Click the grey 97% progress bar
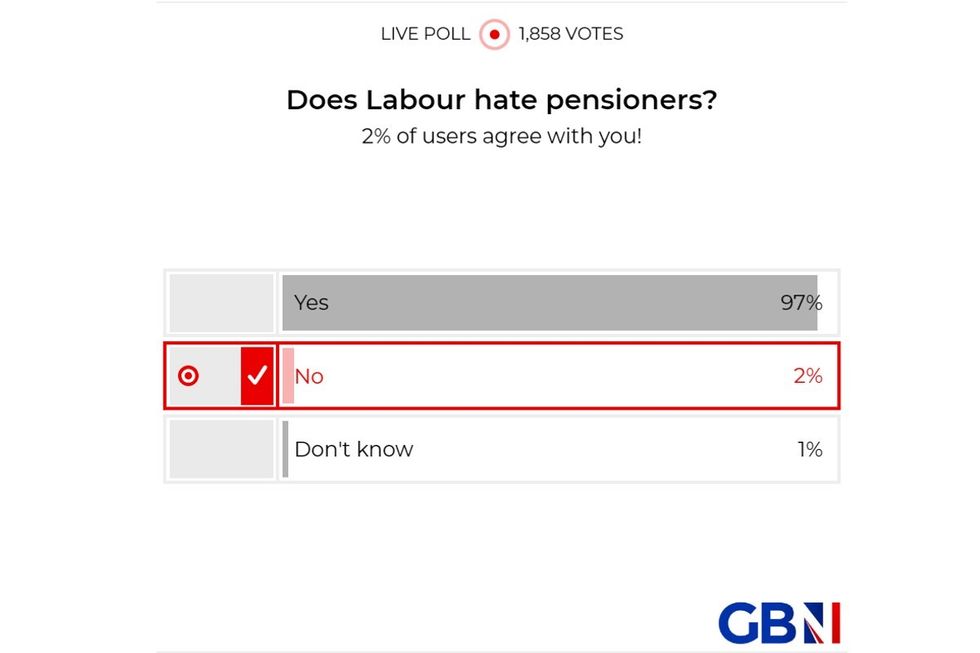The height and width of the screenshot is (653, 980). [x=550, y=302]
